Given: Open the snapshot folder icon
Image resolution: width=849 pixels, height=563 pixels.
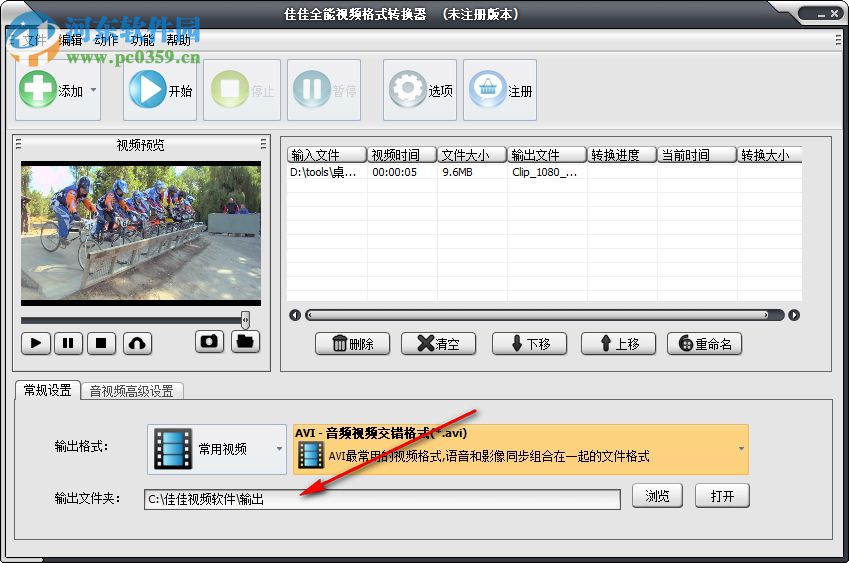Looking at the screenshot, I should coord(245,342).
